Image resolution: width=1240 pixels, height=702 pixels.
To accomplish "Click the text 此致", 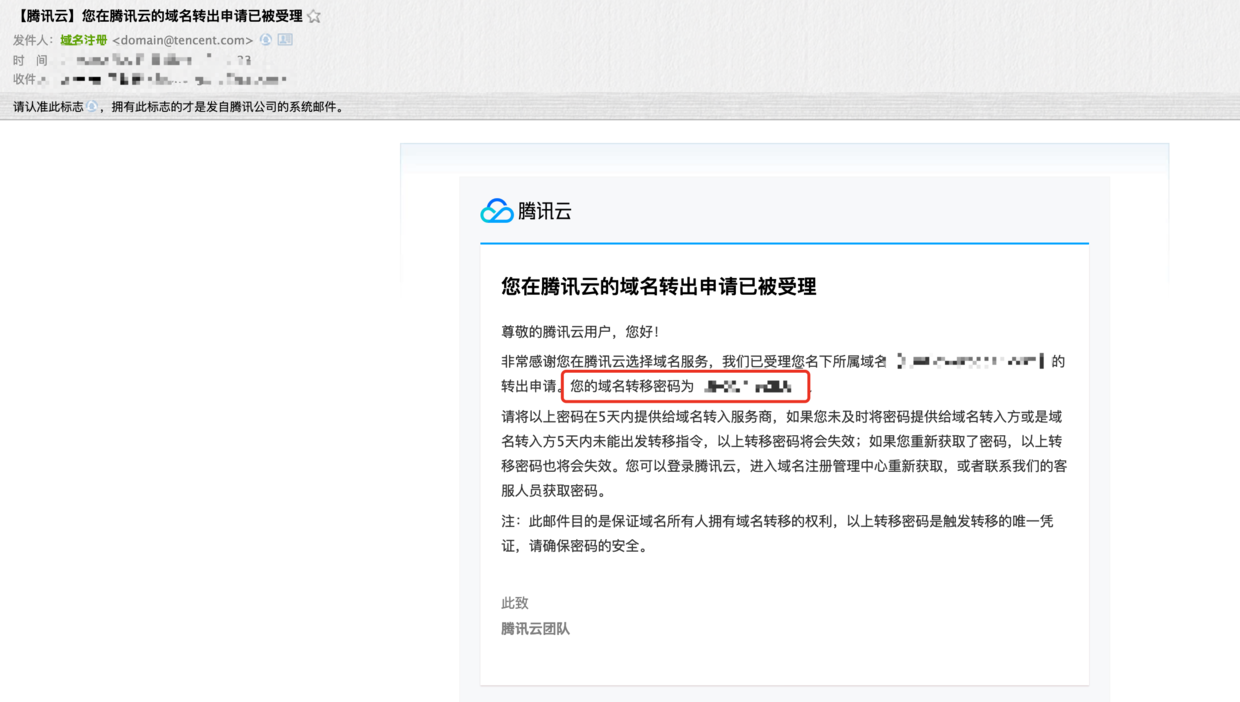I will [515, 603].
